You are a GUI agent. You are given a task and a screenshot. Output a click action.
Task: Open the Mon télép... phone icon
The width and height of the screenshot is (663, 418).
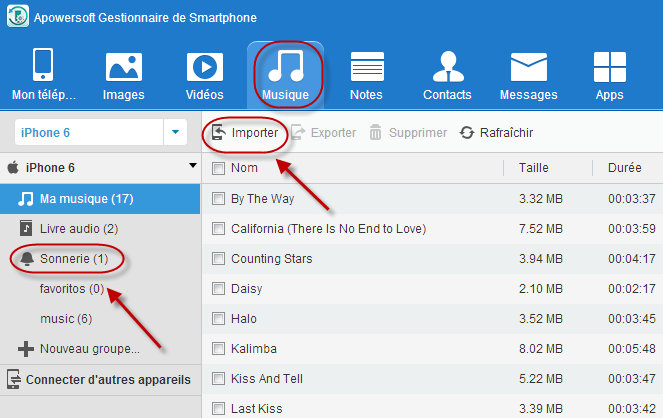pyautogui.click(x=43, y=65)
